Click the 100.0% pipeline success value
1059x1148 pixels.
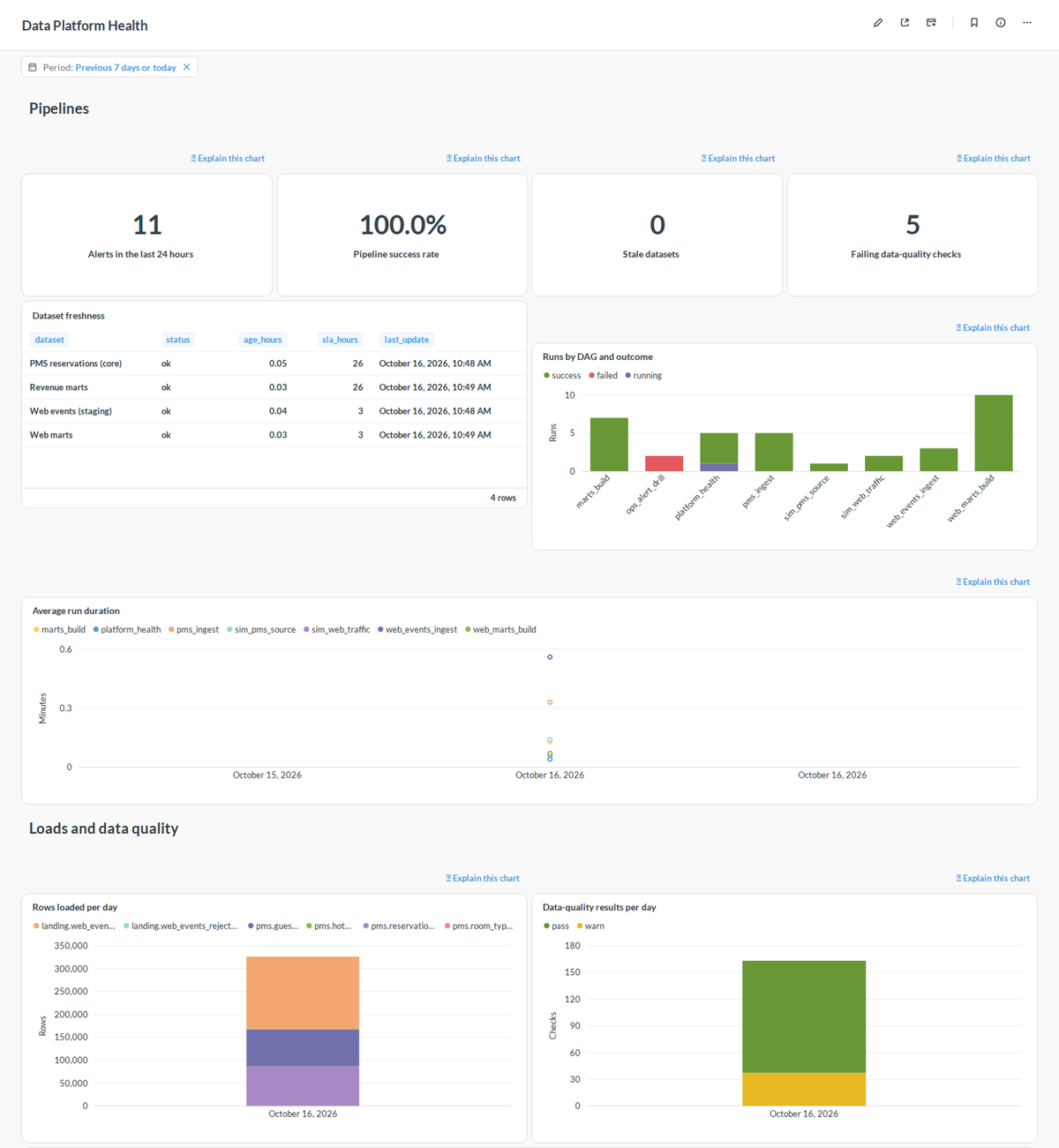[x=403, y=225]
